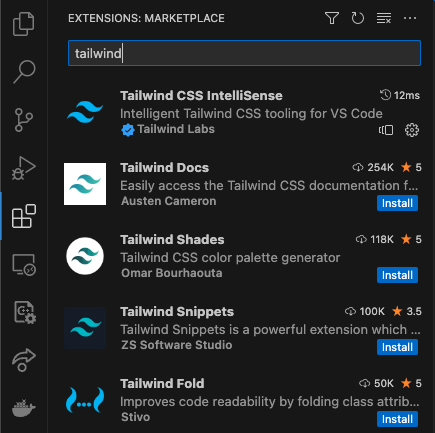Install the Tailwind Fold extension
435x433 pixels.
[397, 419]
